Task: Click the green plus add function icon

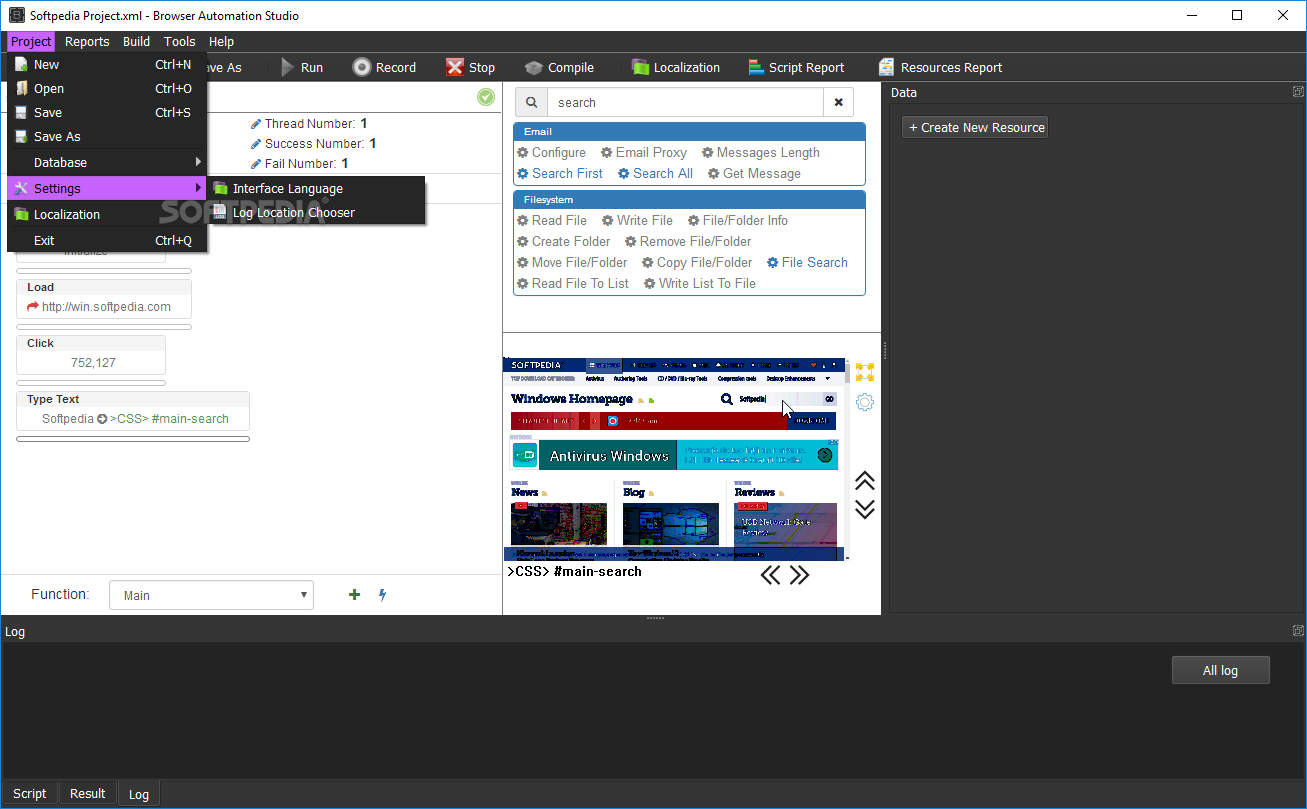Action: pos(354,595)
